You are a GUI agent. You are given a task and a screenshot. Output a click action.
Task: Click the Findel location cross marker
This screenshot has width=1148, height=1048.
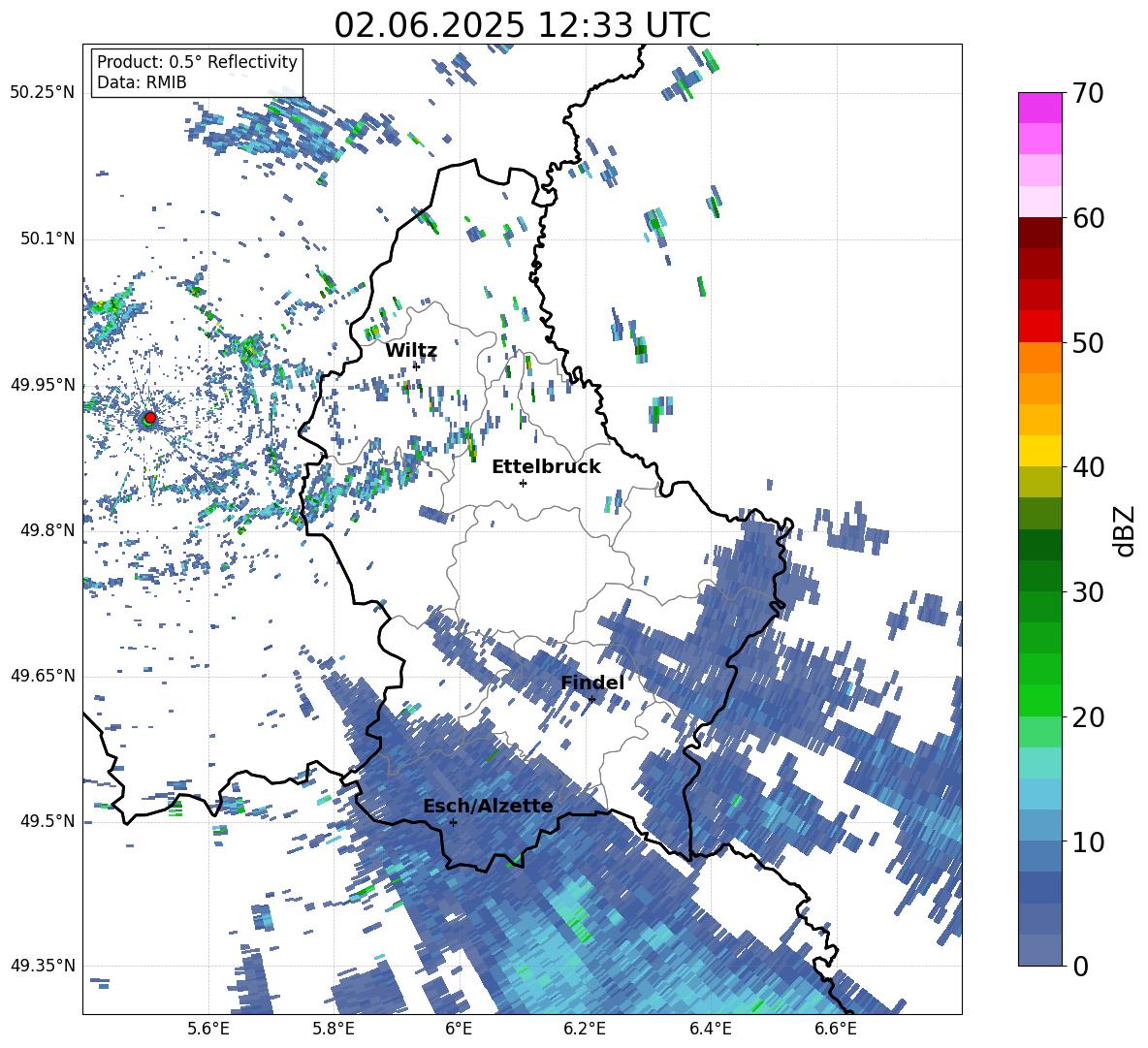(592, 700)
